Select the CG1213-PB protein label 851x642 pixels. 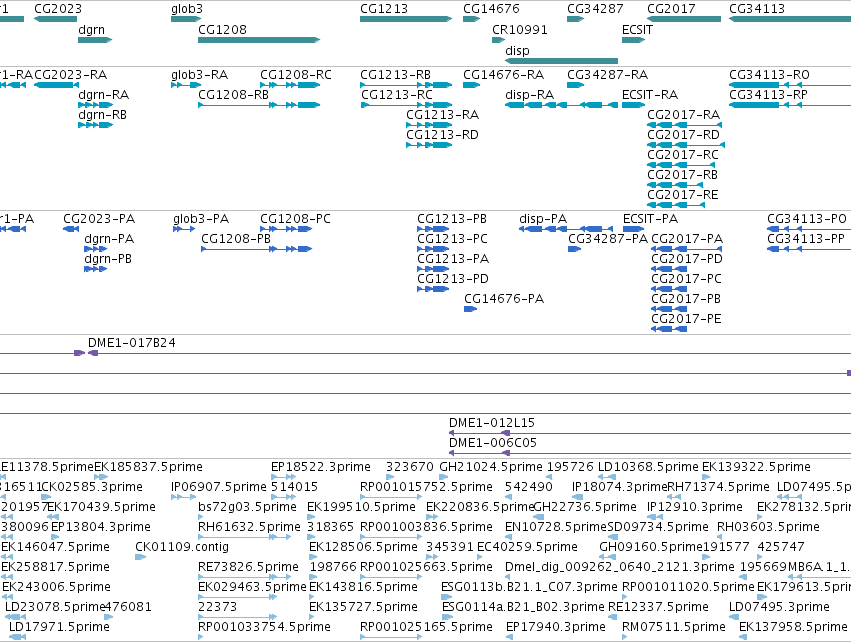pos(452,219)
